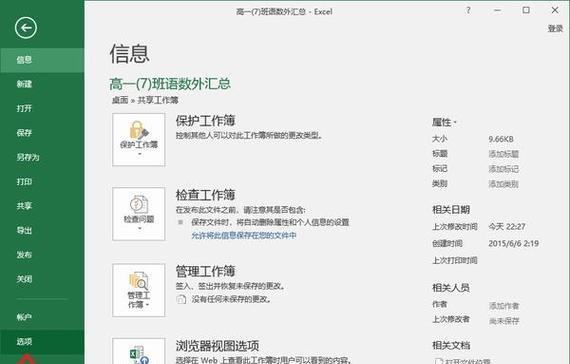Open the 发布 page

(x=42, y=255)
